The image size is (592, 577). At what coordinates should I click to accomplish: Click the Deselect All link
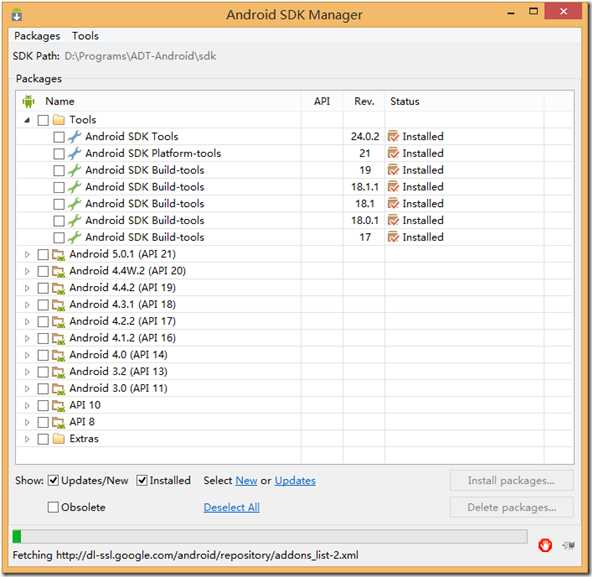(231, 508)
